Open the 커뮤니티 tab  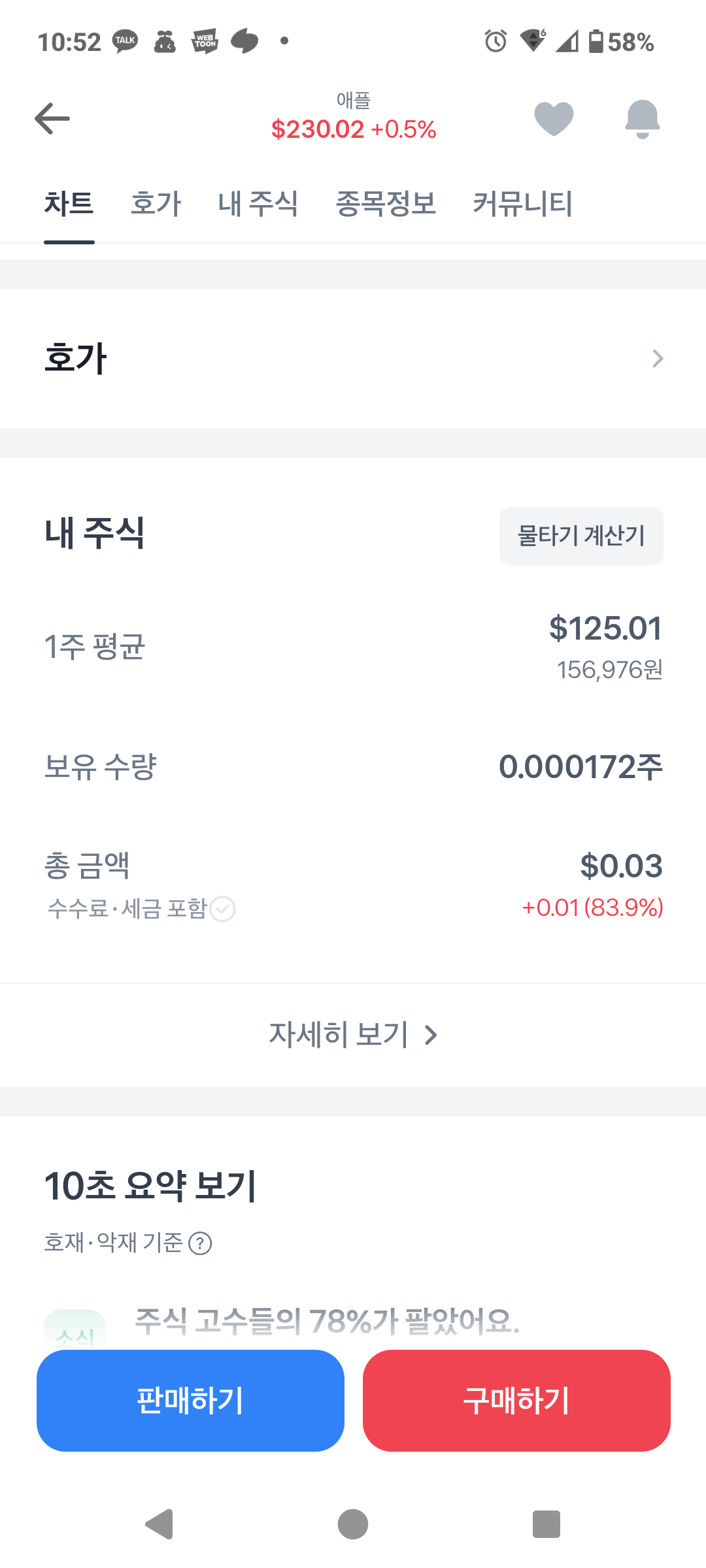522,203
